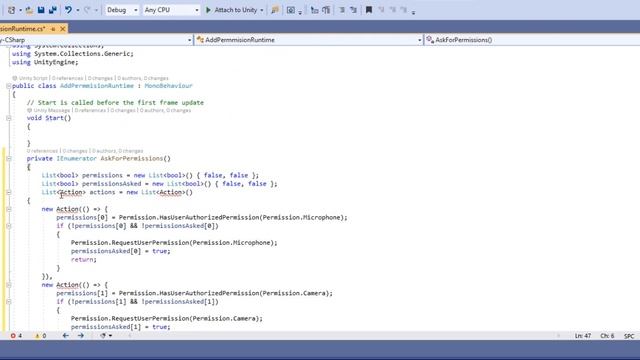The width and height of the screenshot is (640, 360).
Task: Click the CodeLens link above AskForPermissions
Action: (x=42, y=151)
